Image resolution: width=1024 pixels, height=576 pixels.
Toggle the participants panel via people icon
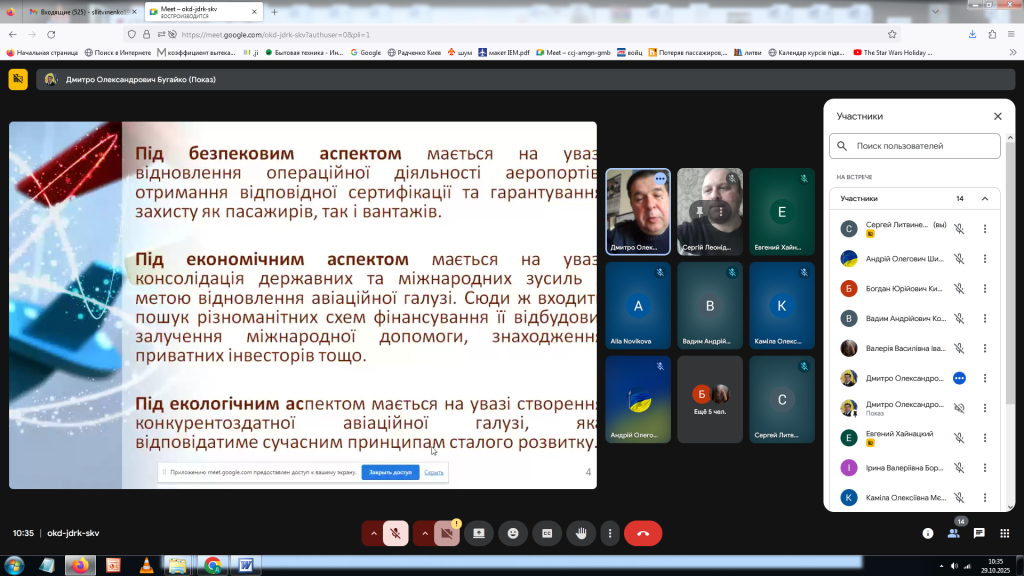point(953,533)
